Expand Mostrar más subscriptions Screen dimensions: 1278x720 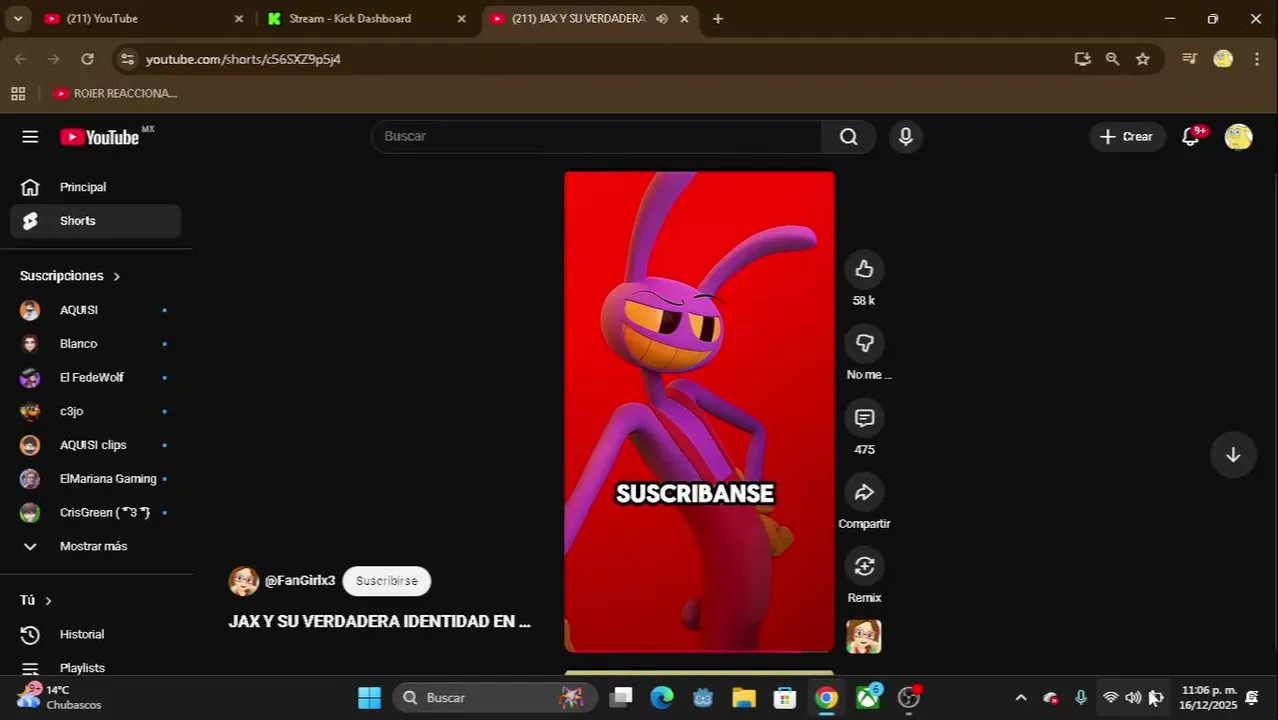coord(96,546)
